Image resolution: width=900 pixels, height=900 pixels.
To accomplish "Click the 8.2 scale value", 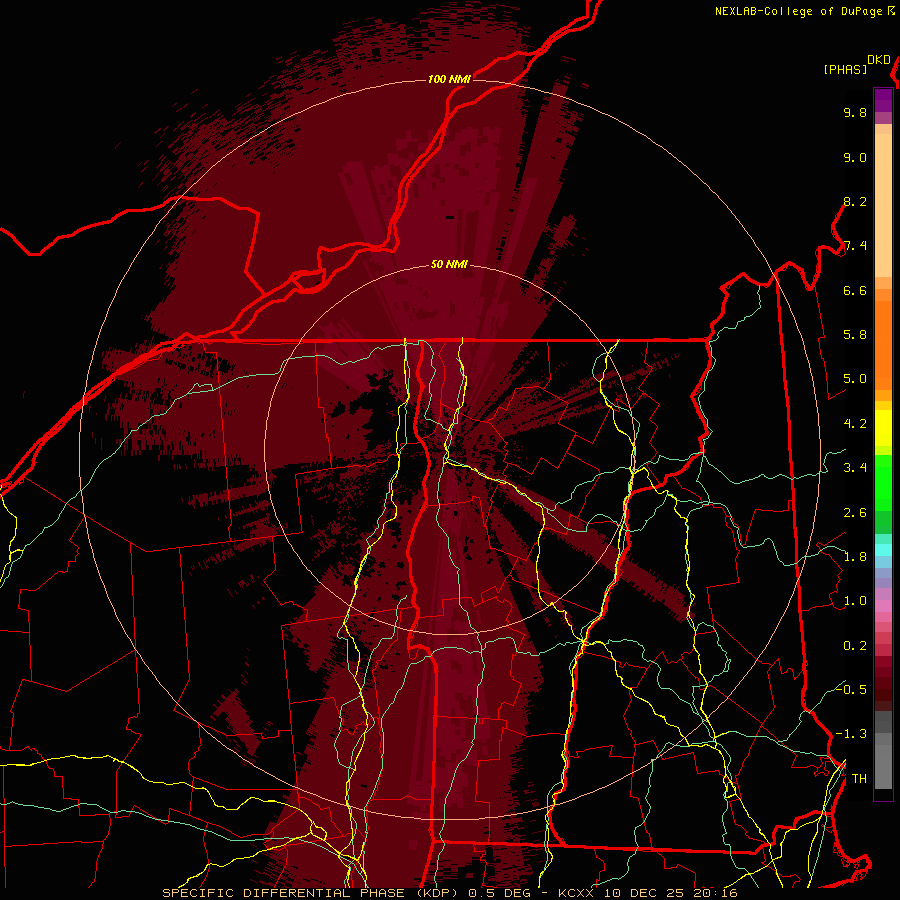I will click(855, 202).
